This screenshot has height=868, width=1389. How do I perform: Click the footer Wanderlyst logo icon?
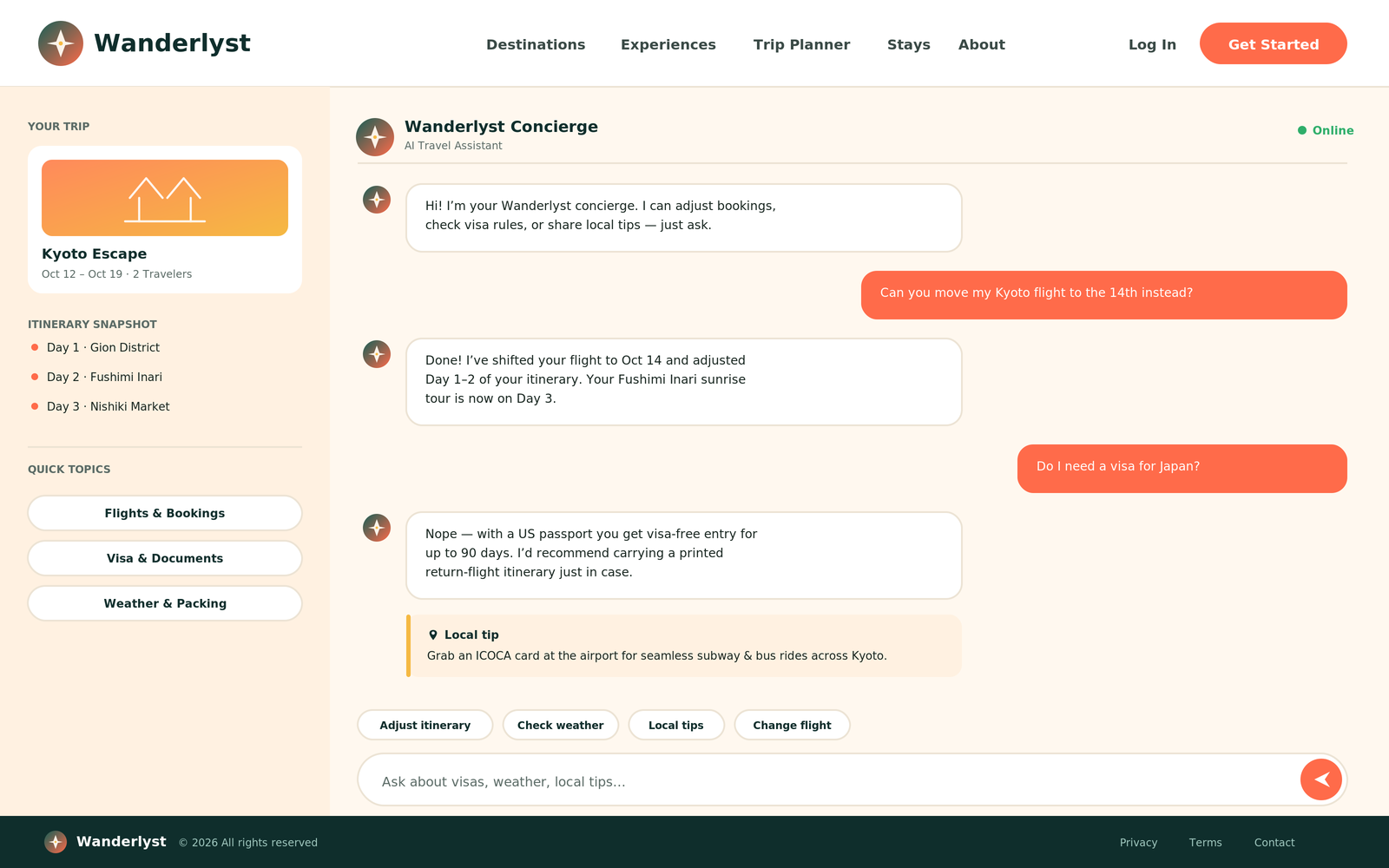coord(56,842)
